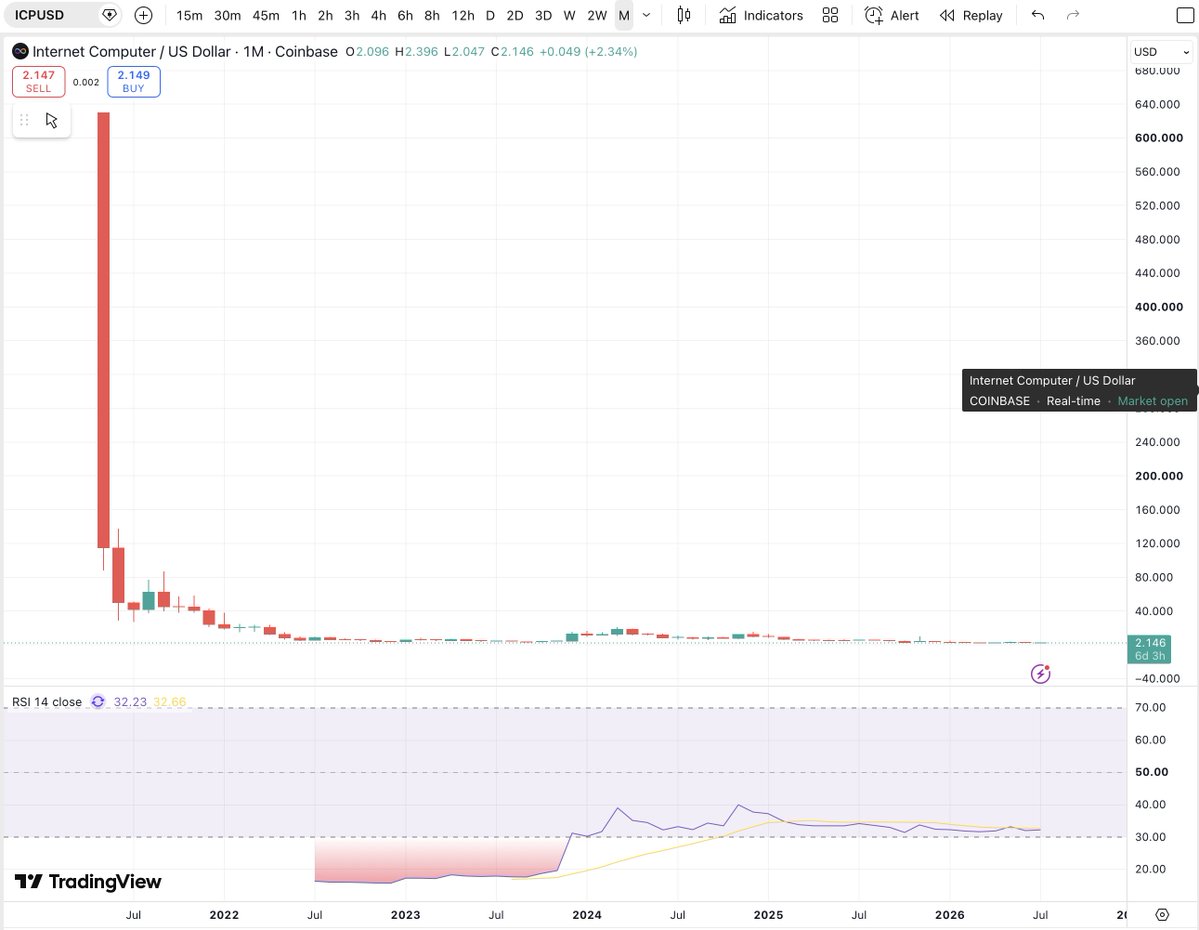
Task: Create an Alert
Action: pyautogui.click(x=892, y=15)
